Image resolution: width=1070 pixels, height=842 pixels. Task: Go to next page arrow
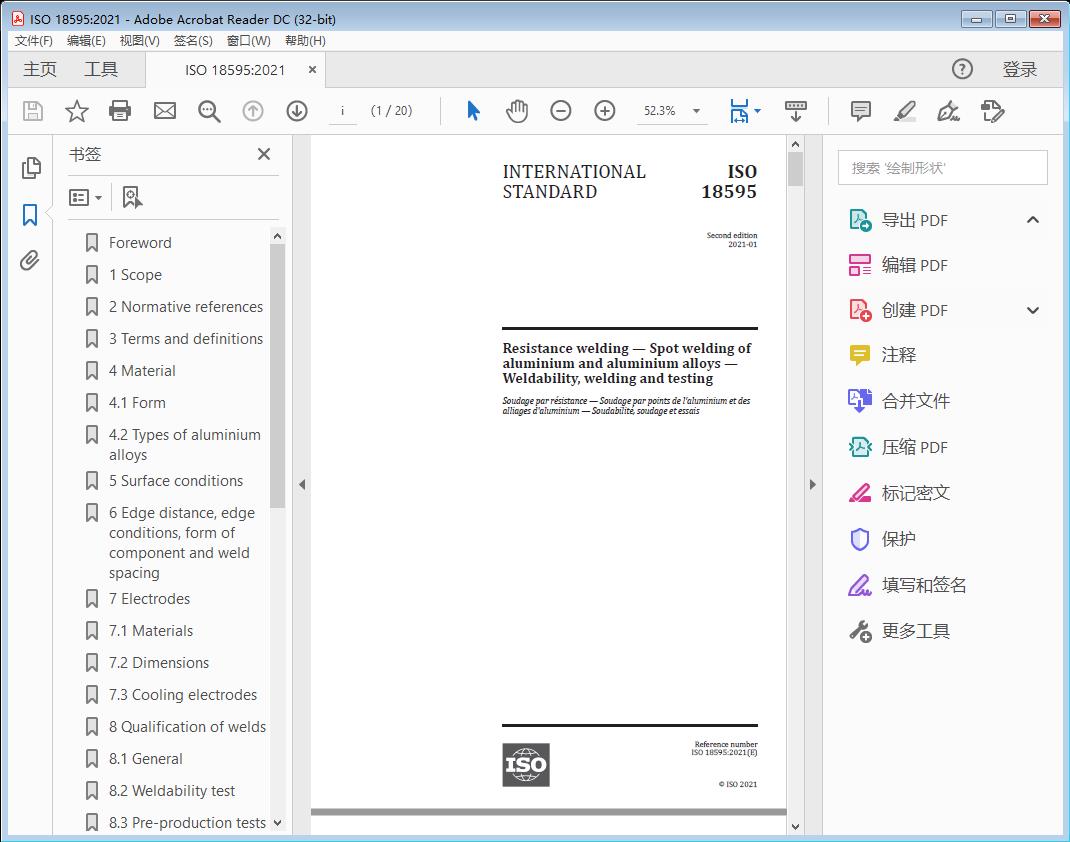(297, 111)
